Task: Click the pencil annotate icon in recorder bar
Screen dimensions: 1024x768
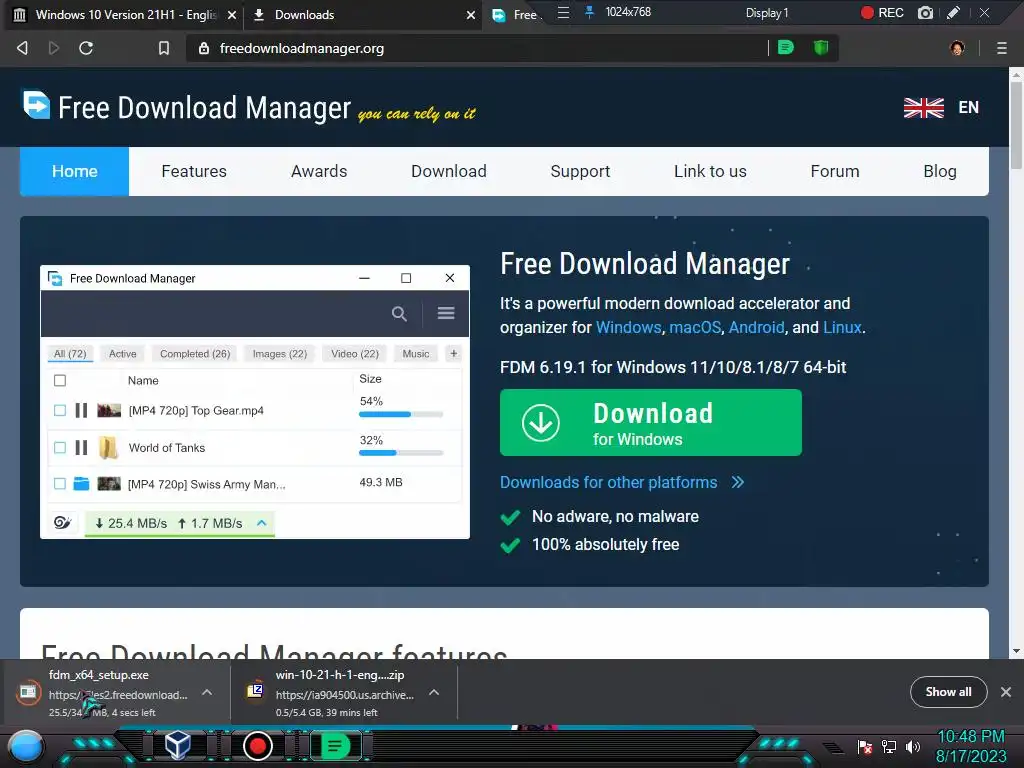Action: click(953, 12)
